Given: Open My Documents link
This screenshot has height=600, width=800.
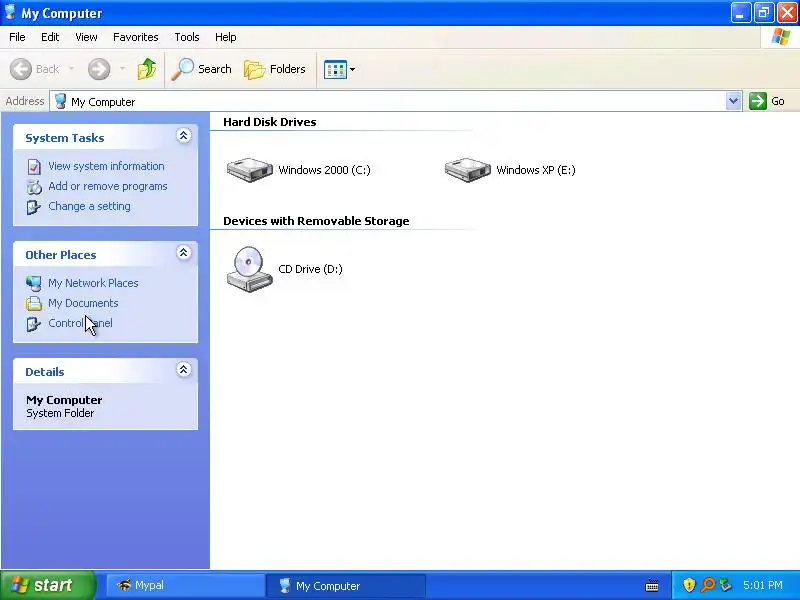Looking at the screenshot, I should pos(83,303).
